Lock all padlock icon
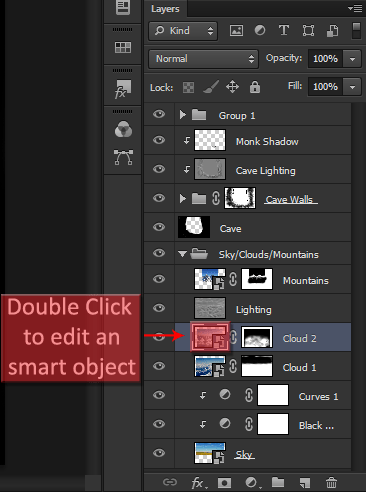The image size is (366, 492). click(255, 87)
